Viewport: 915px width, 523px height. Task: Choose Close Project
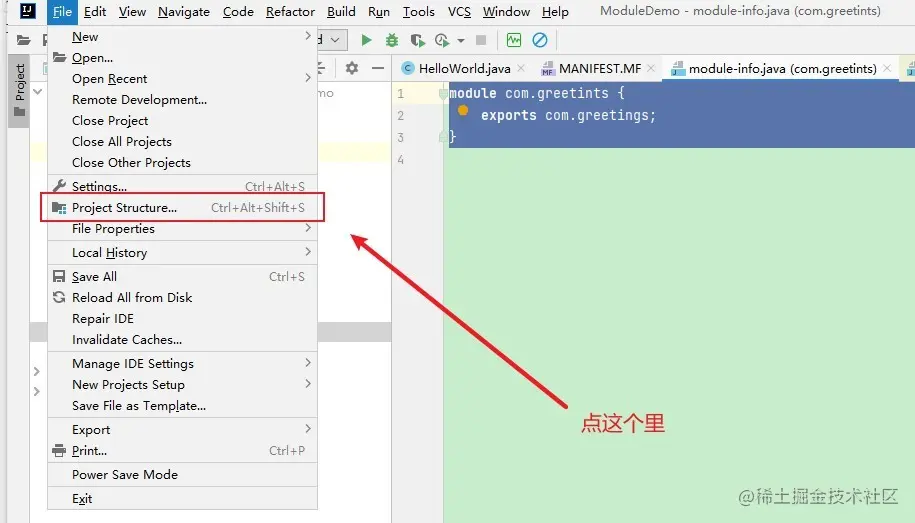[182, 121]
